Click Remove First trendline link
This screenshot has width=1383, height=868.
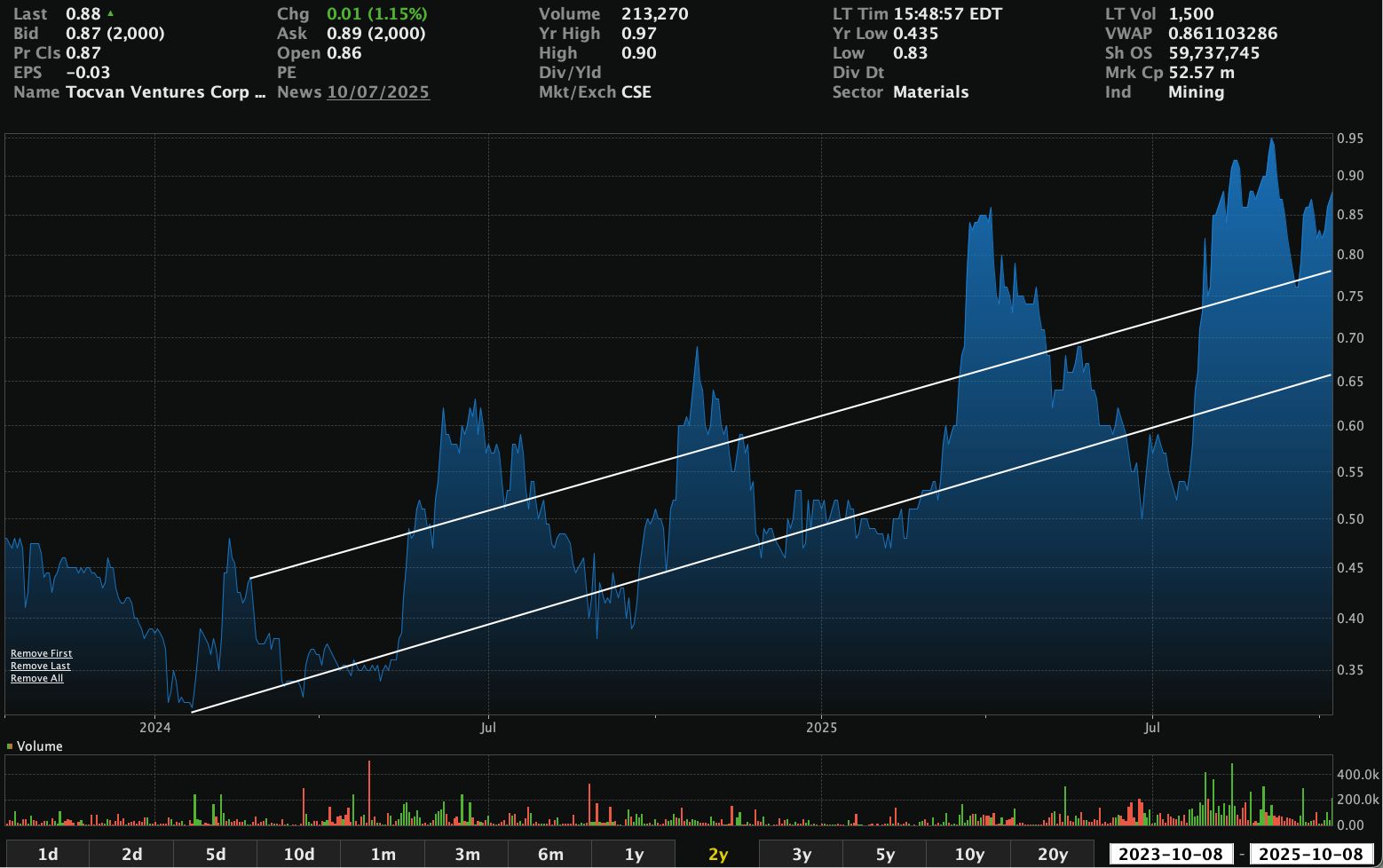tap(41, 653)
